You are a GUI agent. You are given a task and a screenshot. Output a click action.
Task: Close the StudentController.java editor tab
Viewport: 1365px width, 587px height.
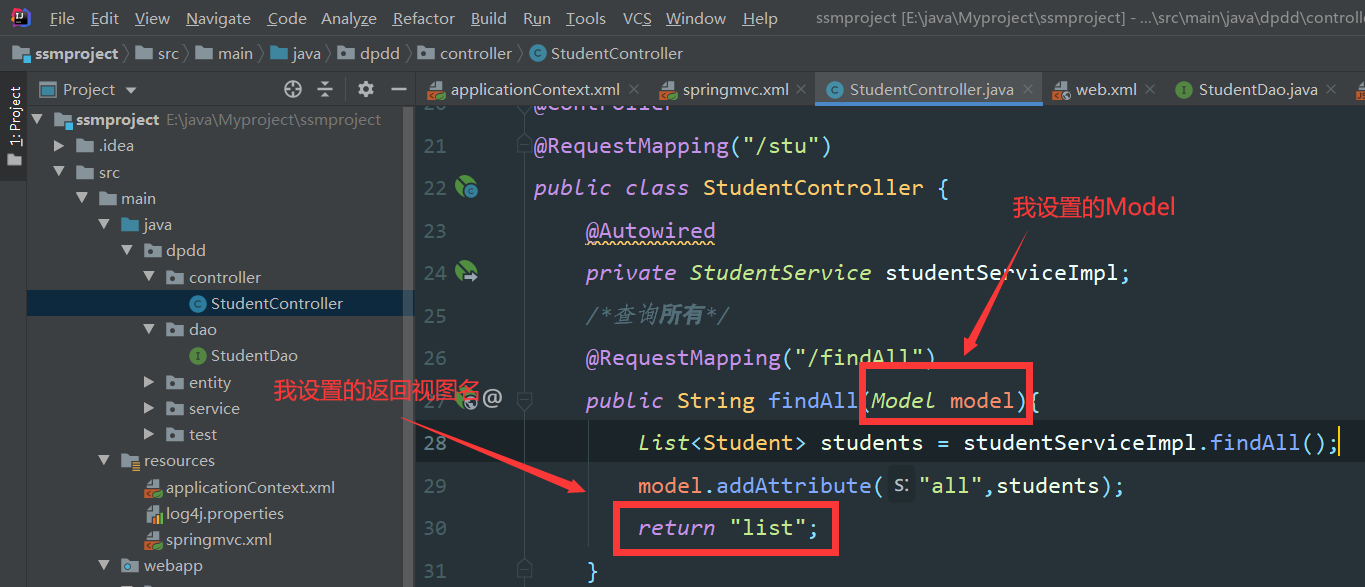[1029, 89]
